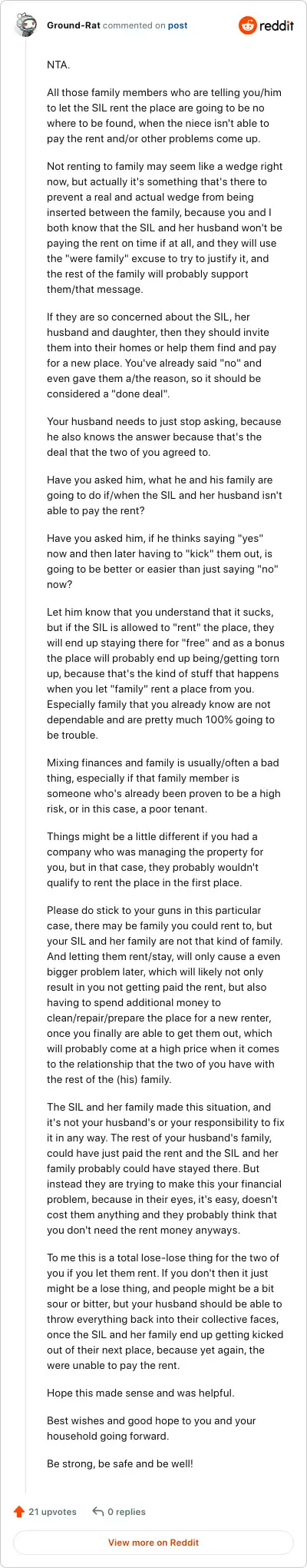The height and width of the screenshot is (1568, 307).
Task: Click the reply arrow icon
Action: coord(98,1511)
